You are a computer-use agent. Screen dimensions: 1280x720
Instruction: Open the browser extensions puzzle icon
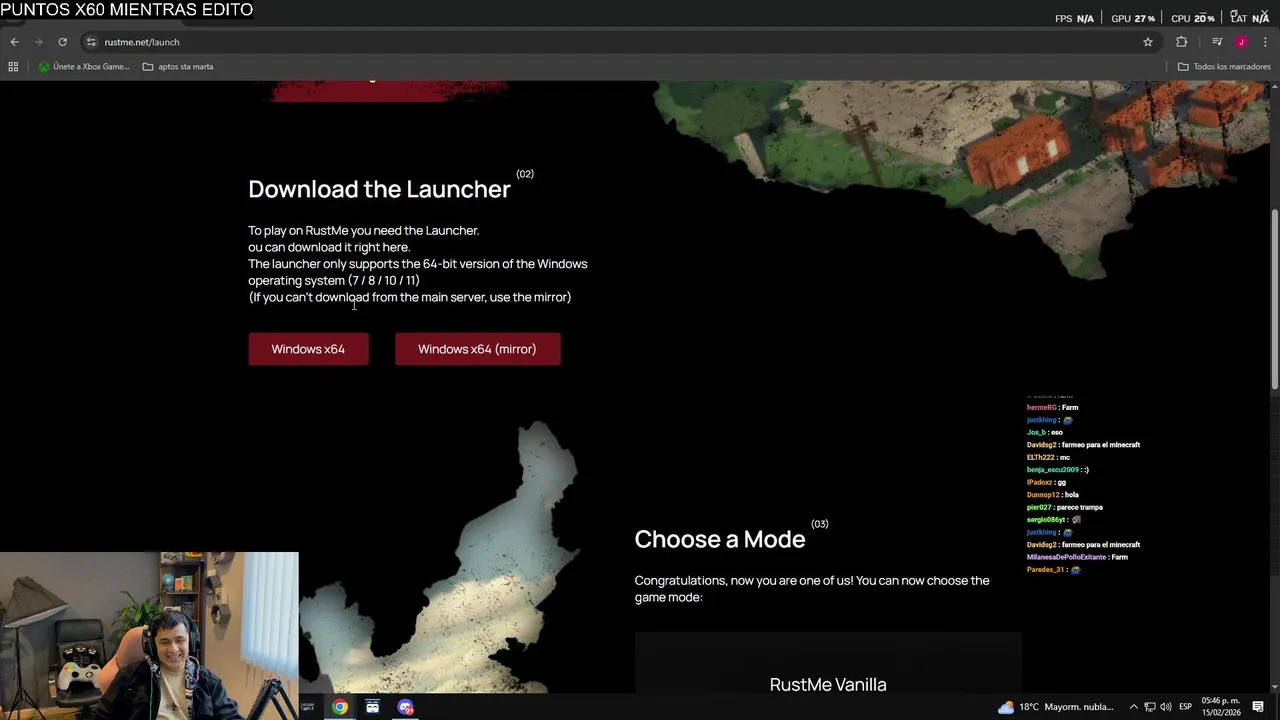(x=1182, y=42)
